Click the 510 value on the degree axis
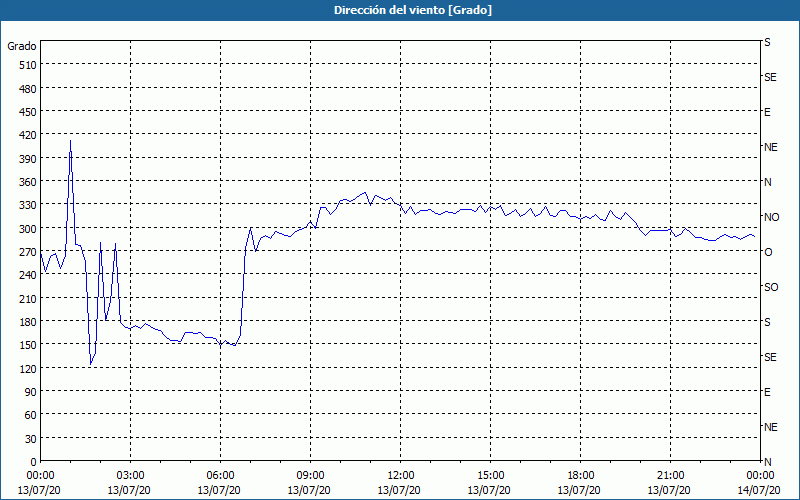The image size is (800, 500). point(29,65)
